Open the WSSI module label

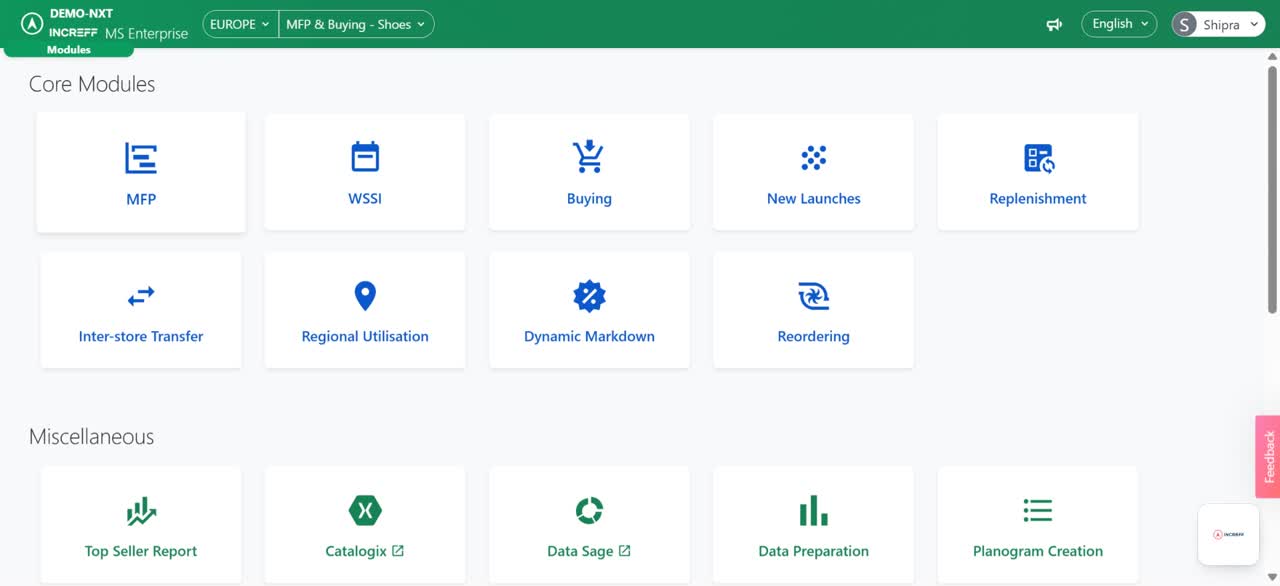[365, 198]
